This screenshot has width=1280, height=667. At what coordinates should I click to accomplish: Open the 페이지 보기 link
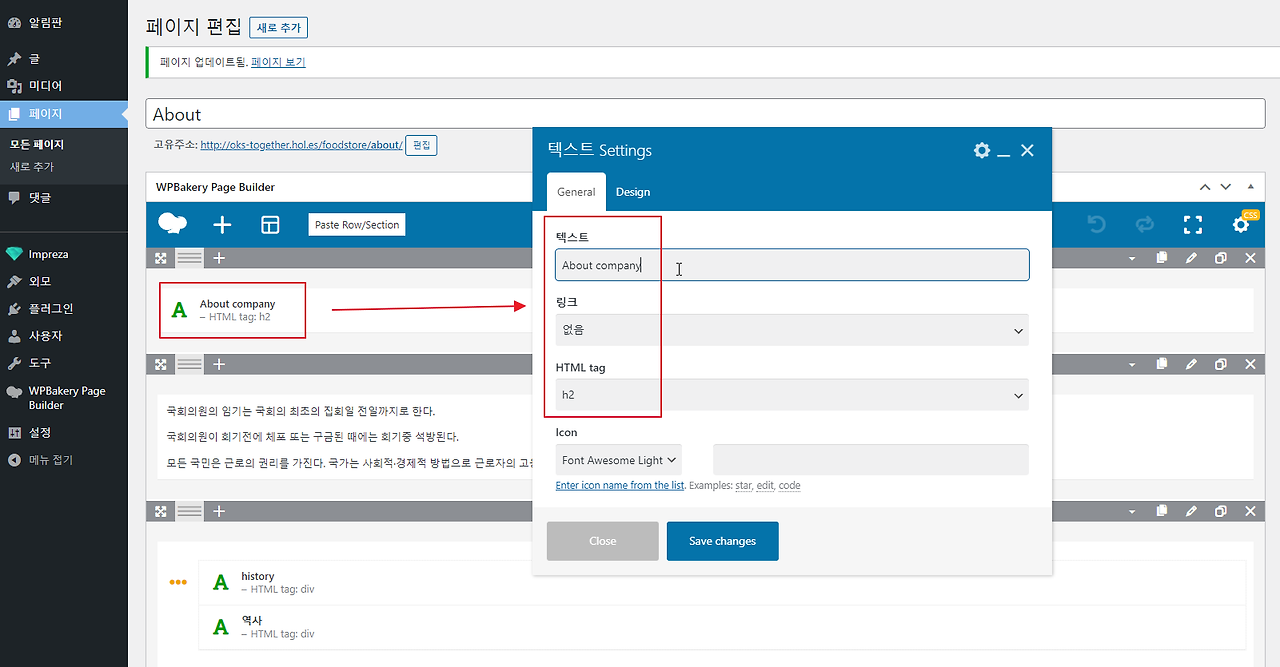pos(278,62)
